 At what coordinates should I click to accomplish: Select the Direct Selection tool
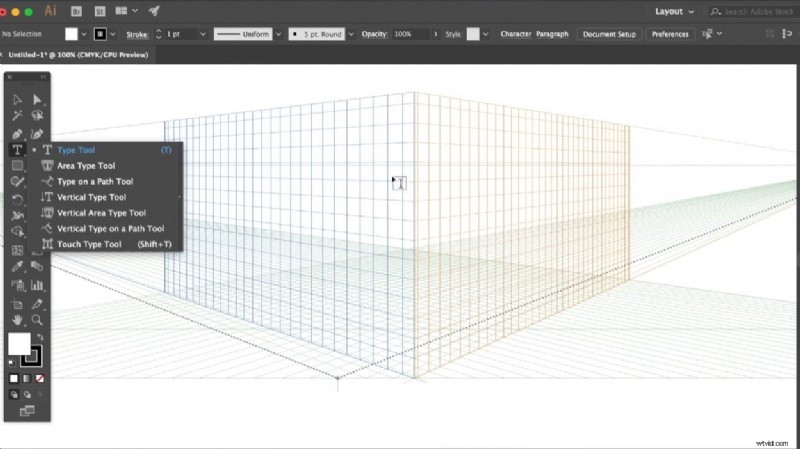[37, 99]
